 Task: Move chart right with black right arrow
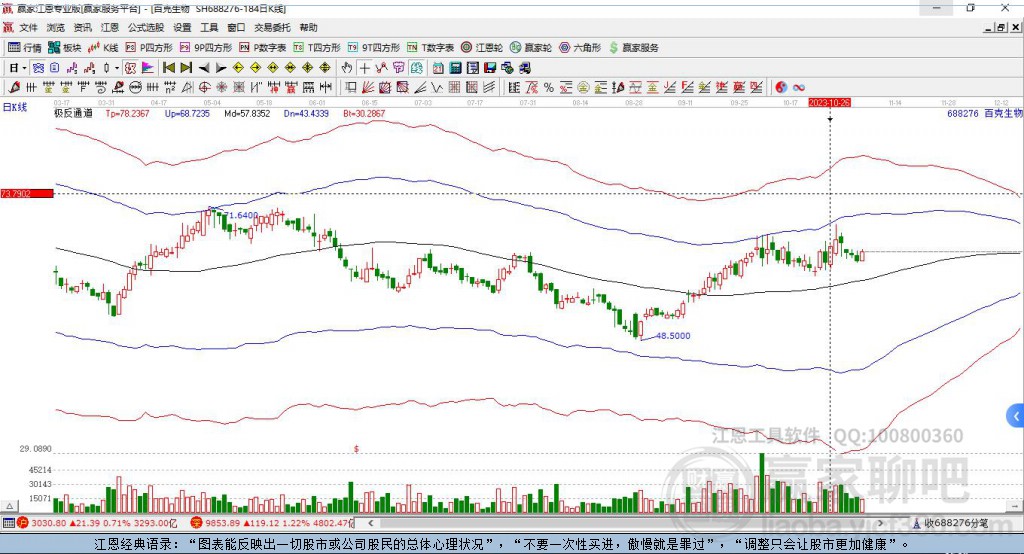(221, 68)
